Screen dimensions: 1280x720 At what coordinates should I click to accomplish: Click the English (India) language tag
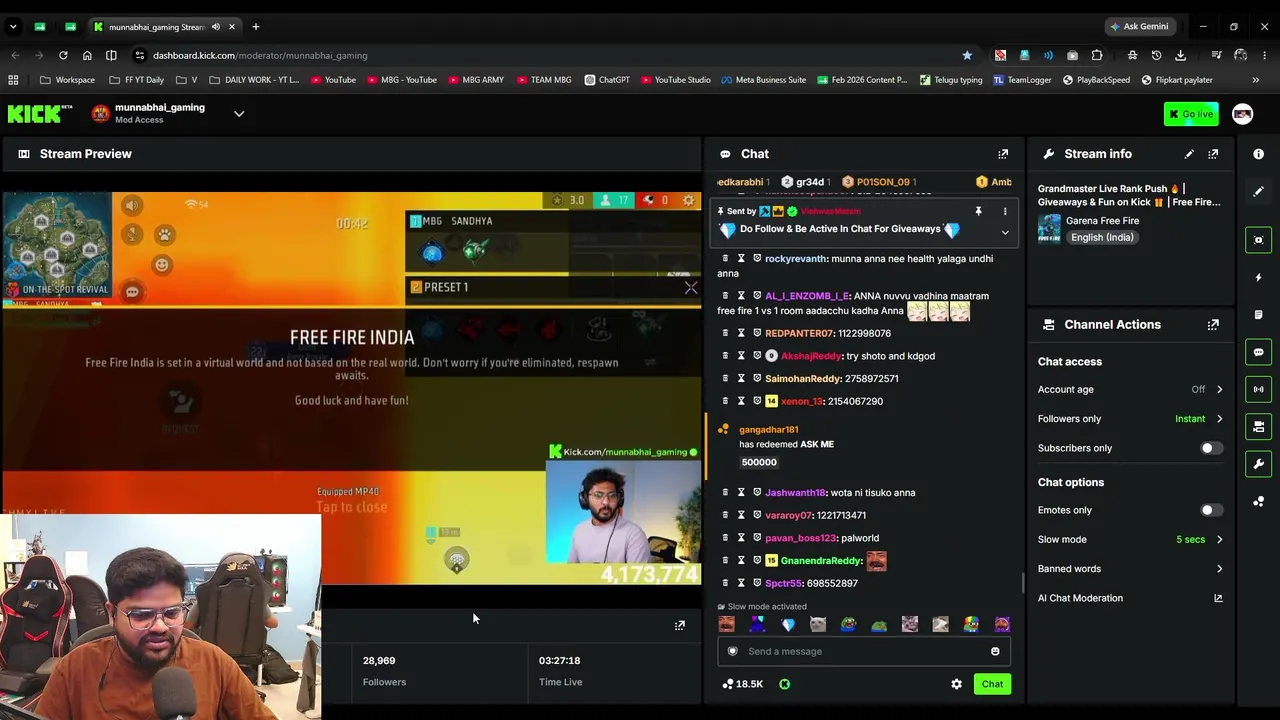tap(1102, 238)
